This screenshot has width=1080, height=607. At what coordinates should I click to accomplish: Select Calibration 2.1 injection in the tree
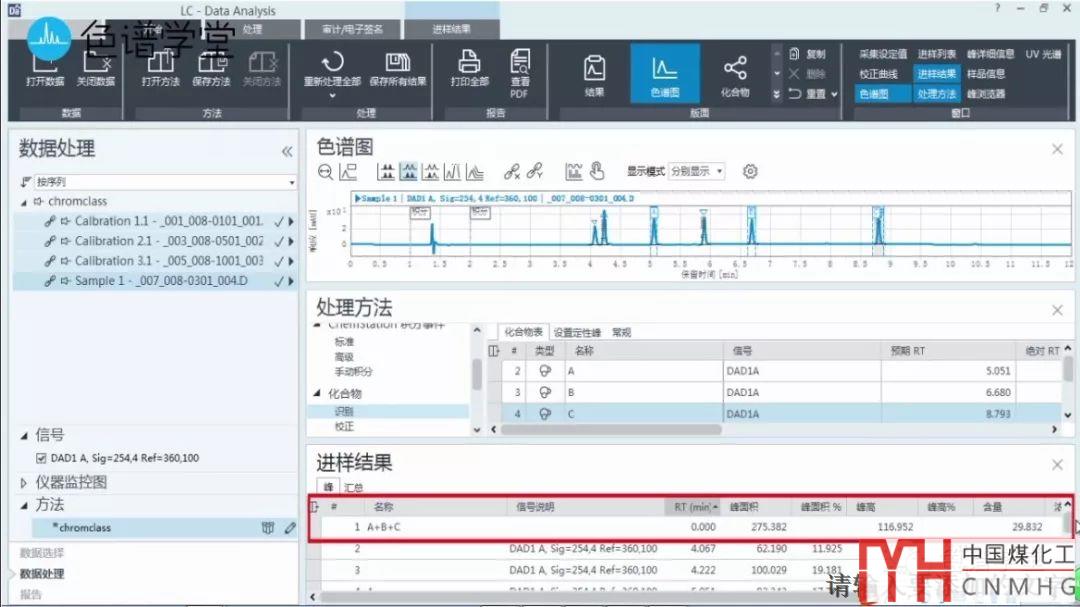click(168, 241)
